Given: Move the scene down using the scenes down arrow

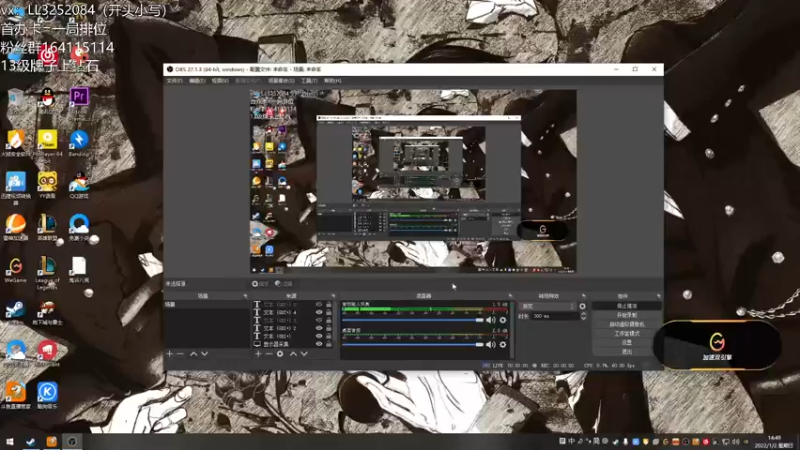Looking at the screenshot, I should (x=205, y=354).
